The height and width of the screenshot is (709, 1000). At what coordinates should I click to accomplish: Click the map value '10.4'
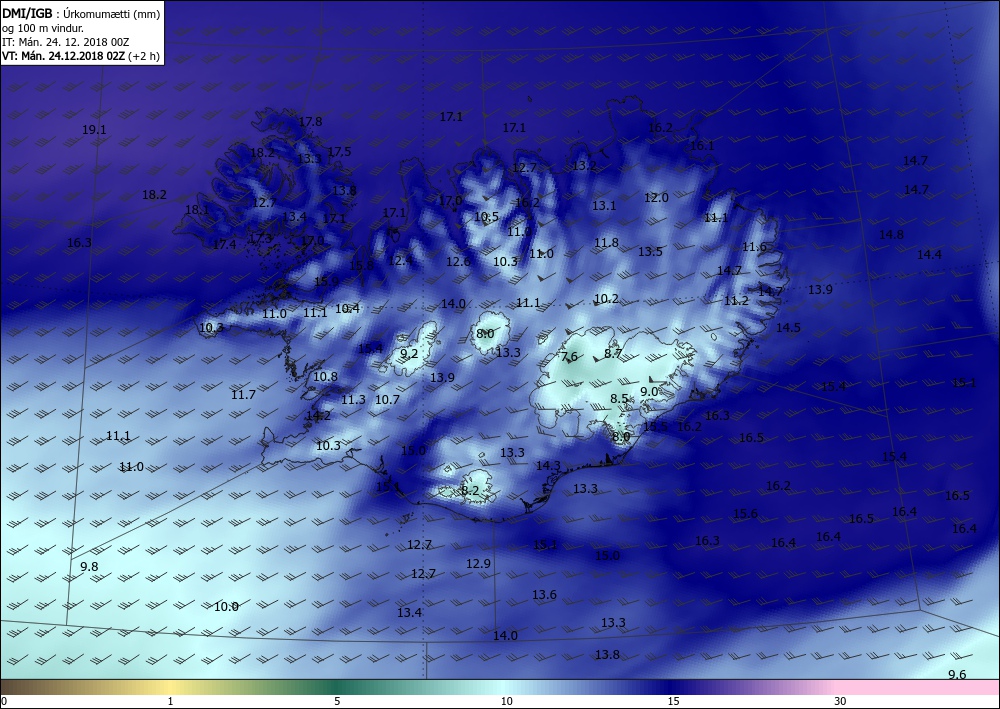pyautogui.click(x=347, y=308)
